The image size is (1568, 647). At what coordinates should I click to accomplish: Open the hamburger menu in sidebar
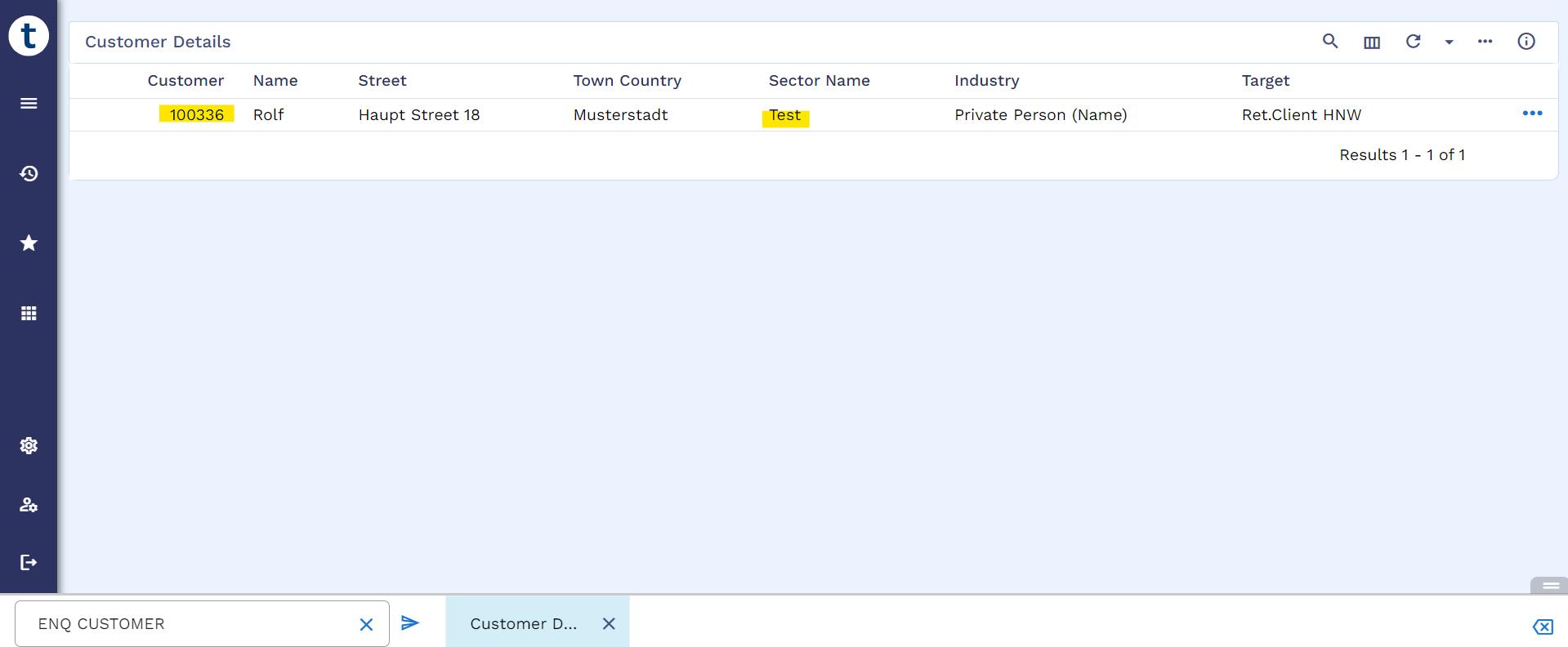click(29, 104)
